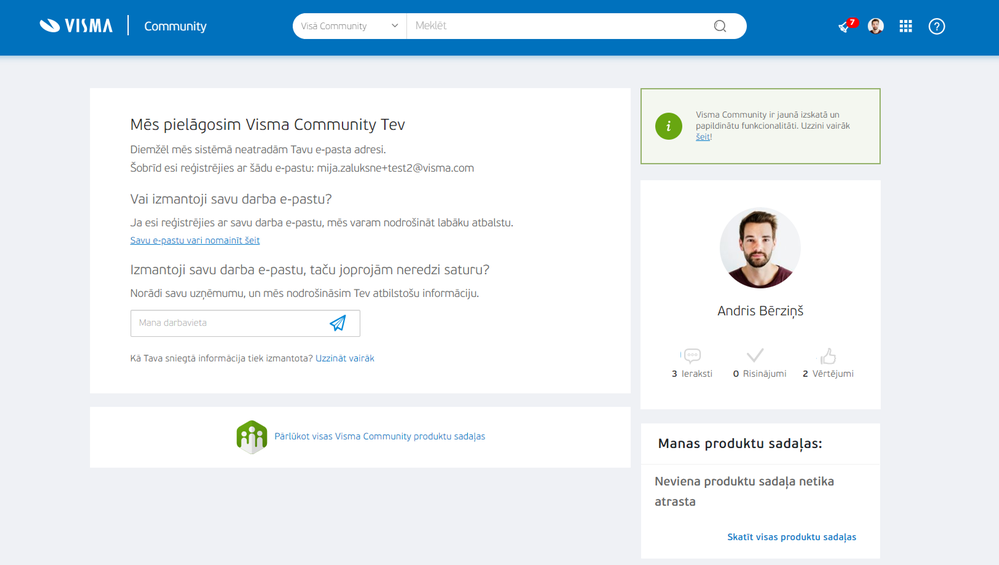Open the 0 Risinājumi count

759,373
